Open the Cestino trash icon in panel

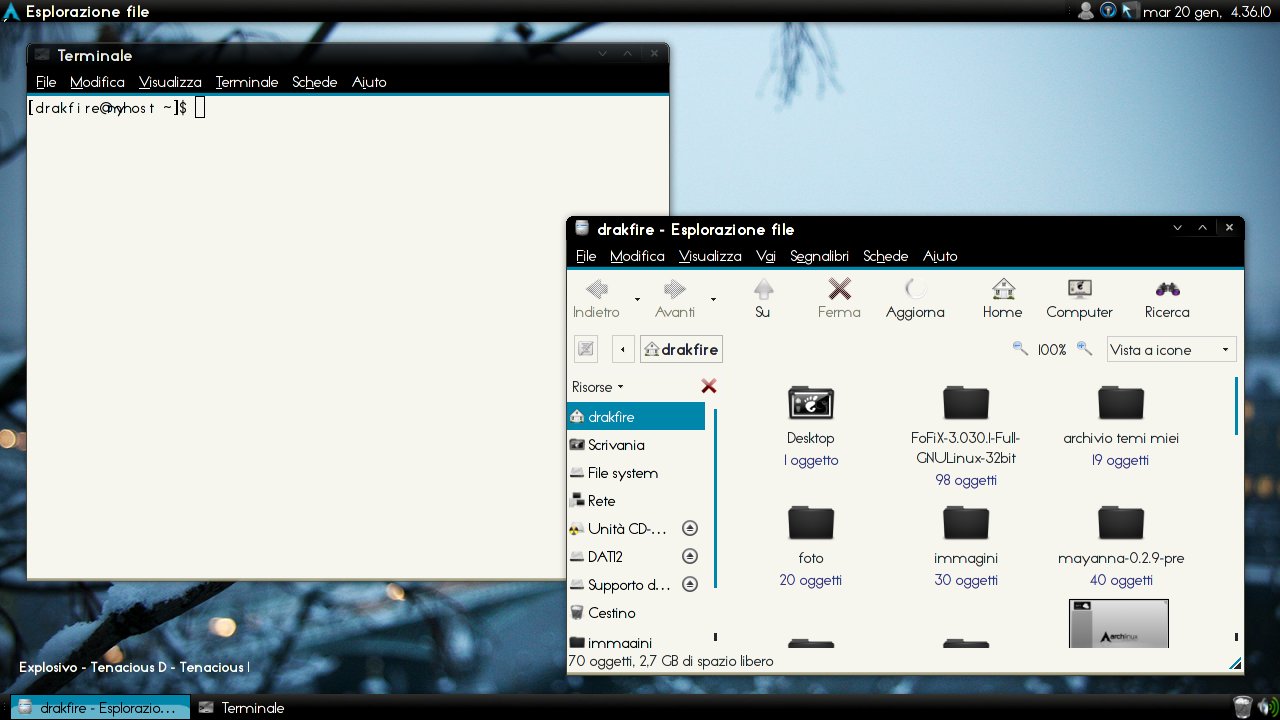tap(1242, 707)
